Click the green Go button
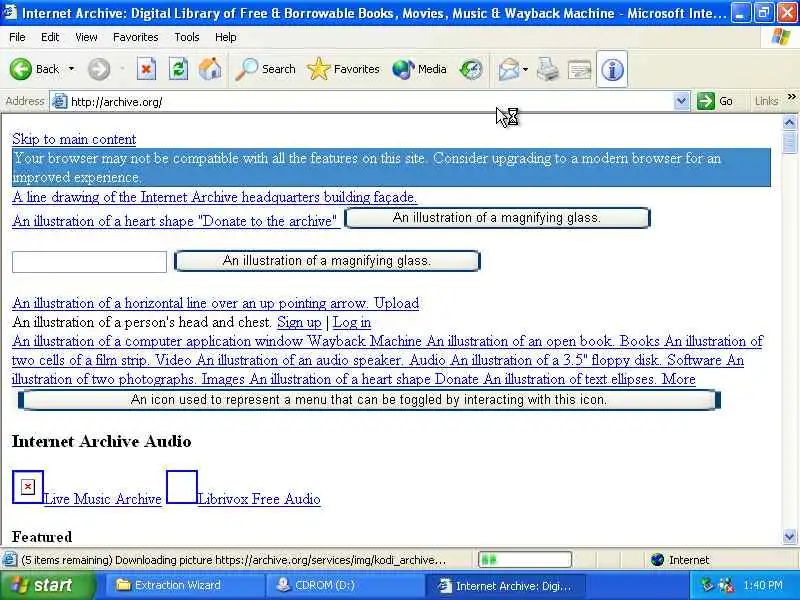This screenshot has height=600, width=800. click(715, 101)
